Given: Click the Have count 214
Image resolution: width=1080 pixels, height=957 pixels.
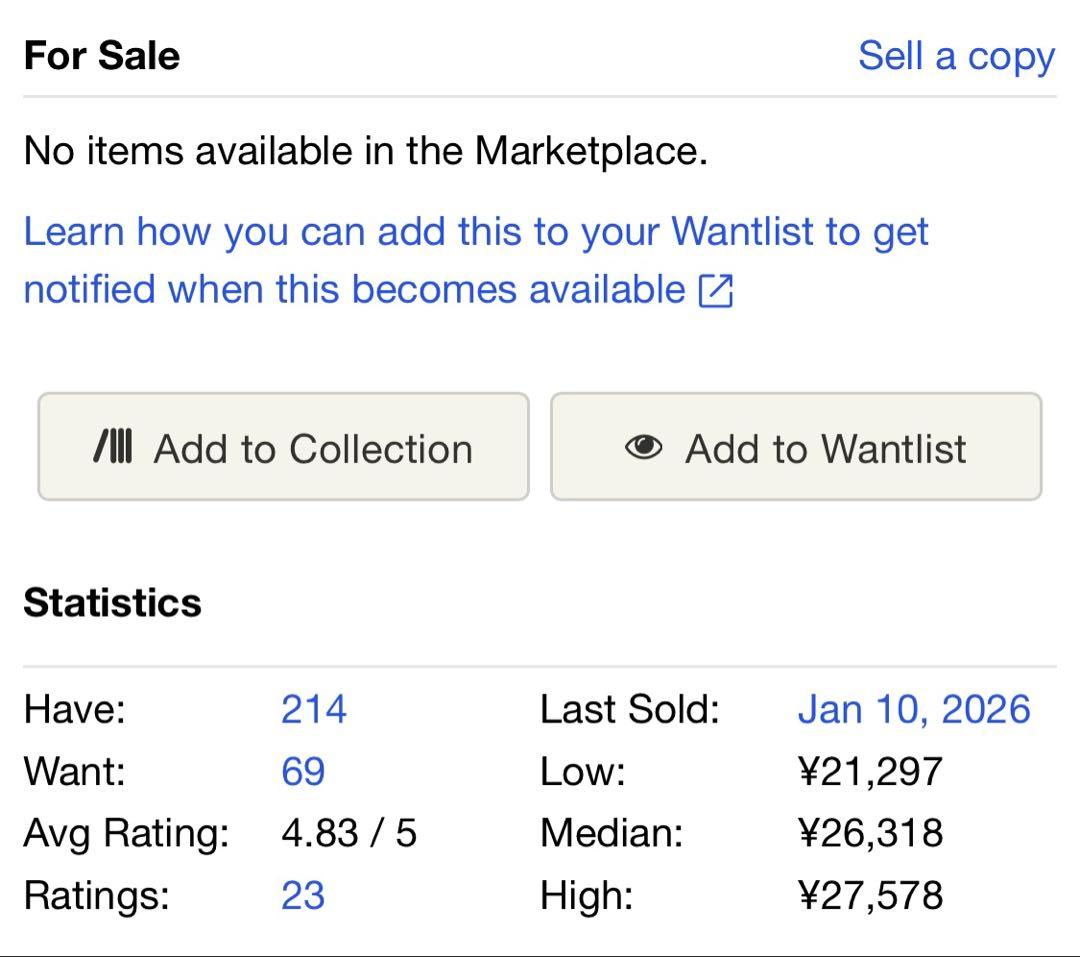Looking at the screenshot, I should pyautogui.click(x=313, y=709).
